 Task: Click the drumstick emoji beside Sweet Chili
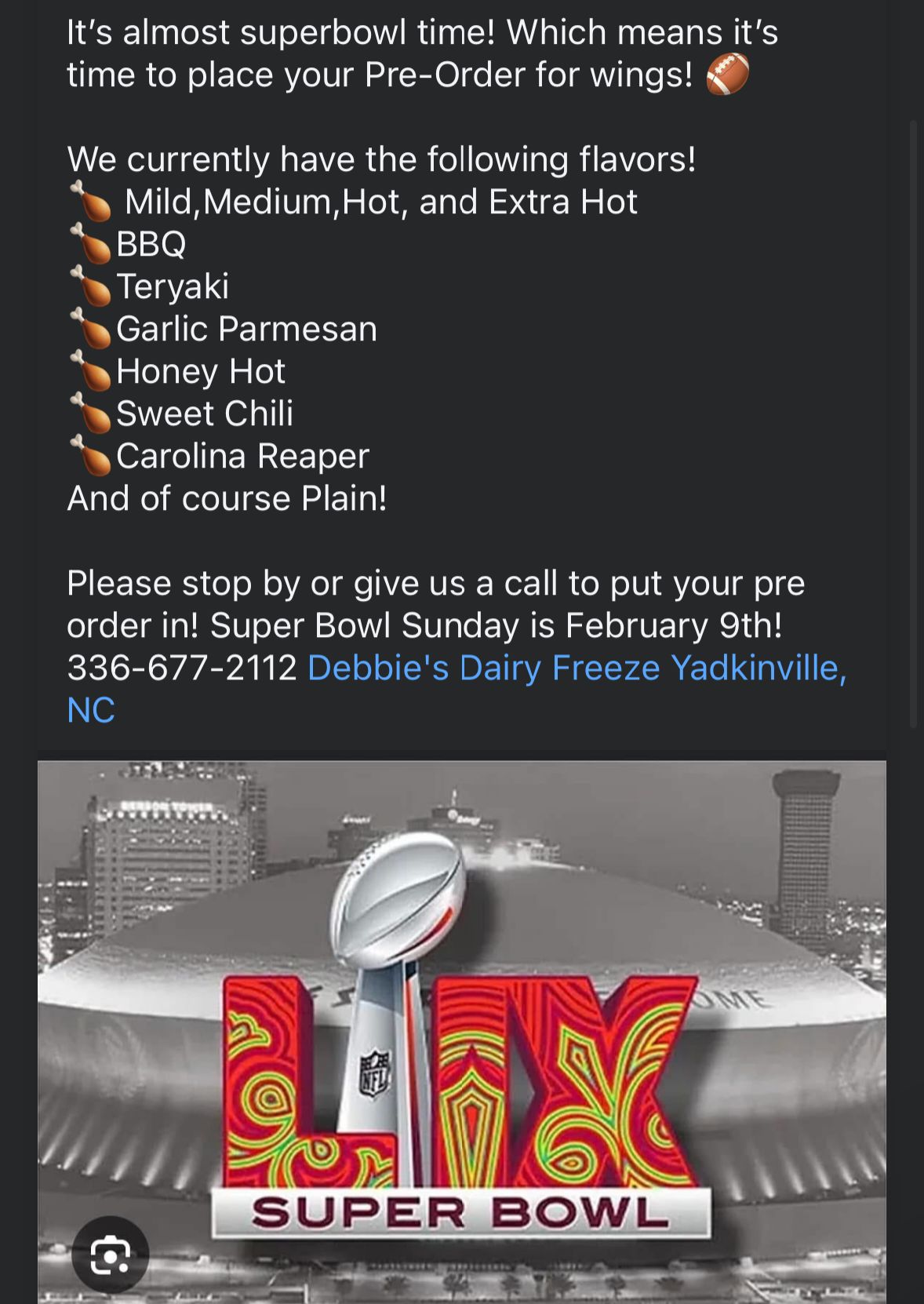90,413
